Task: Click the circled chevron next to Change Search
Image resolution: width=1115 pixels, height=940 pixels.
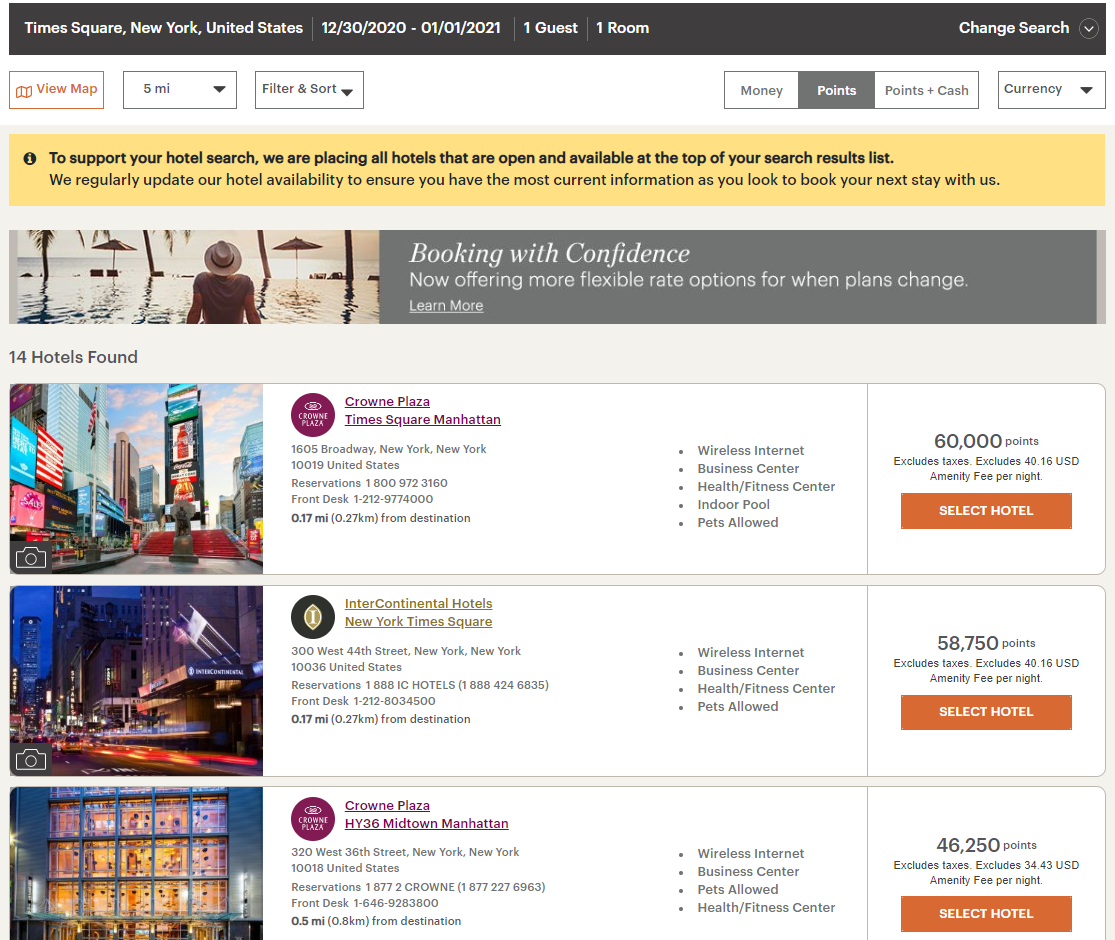Action: [x=1089, y=28]
